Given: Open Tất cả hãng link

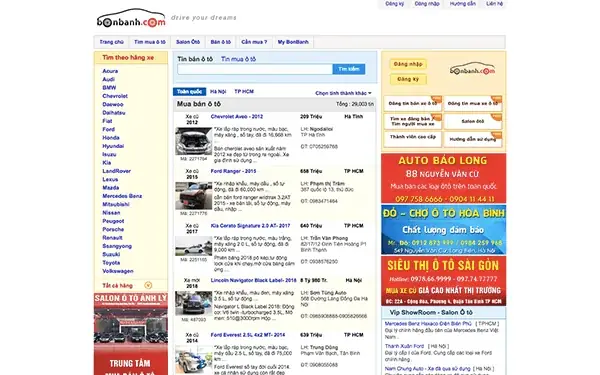Looking at the screenshot, I should (117, 285).
